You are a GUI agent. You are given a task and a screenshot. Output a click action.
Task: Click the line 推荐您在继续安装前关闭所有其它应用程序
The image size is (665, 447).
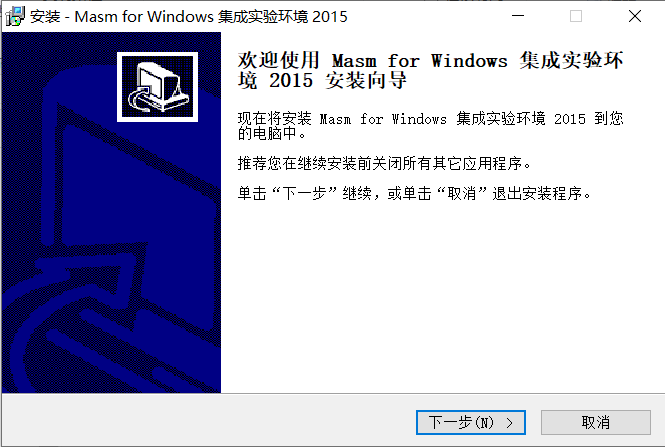tap(384, 163)
